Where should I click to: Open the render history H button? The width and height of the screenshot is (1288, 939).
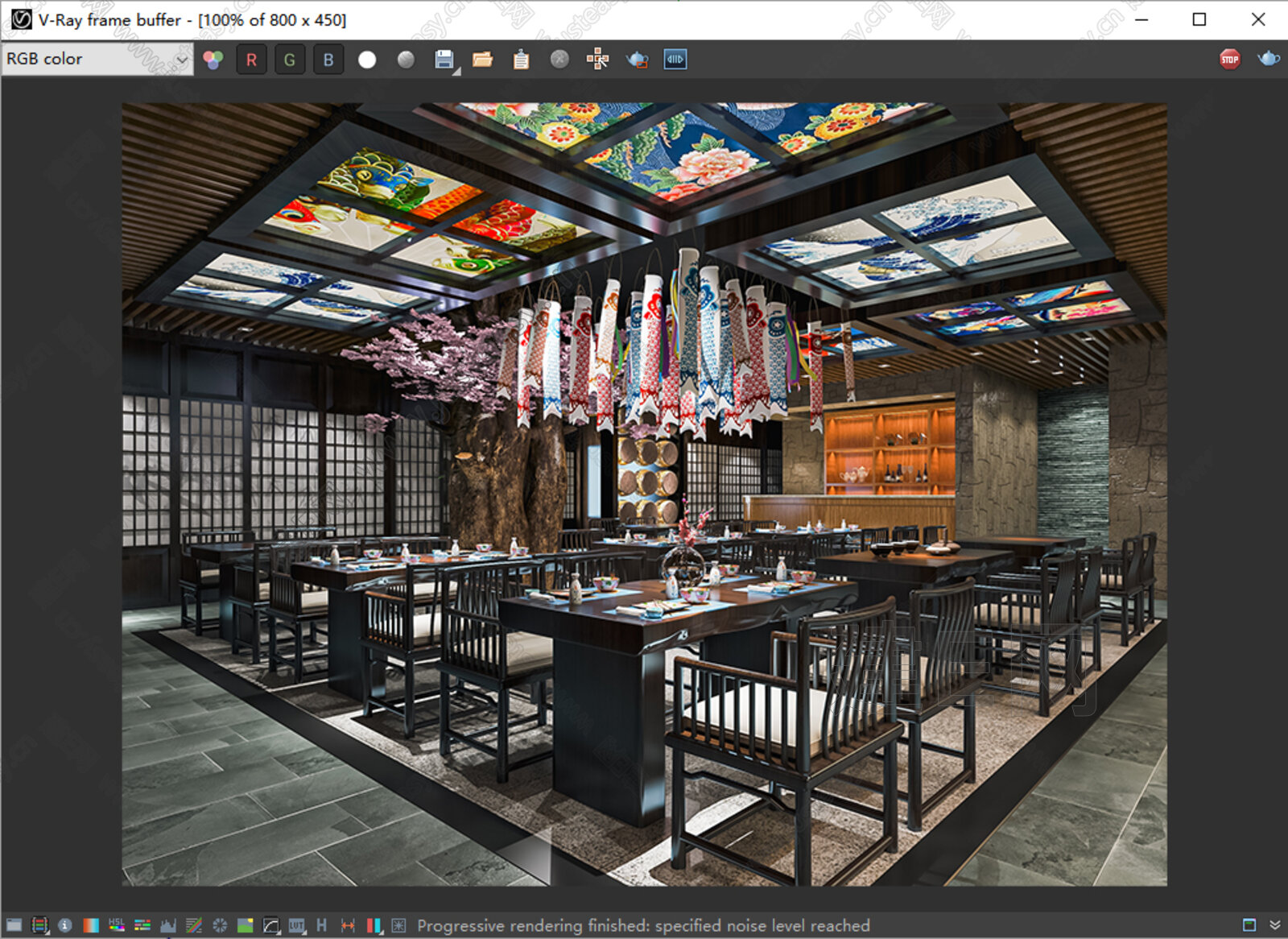[x=322, y=925]
